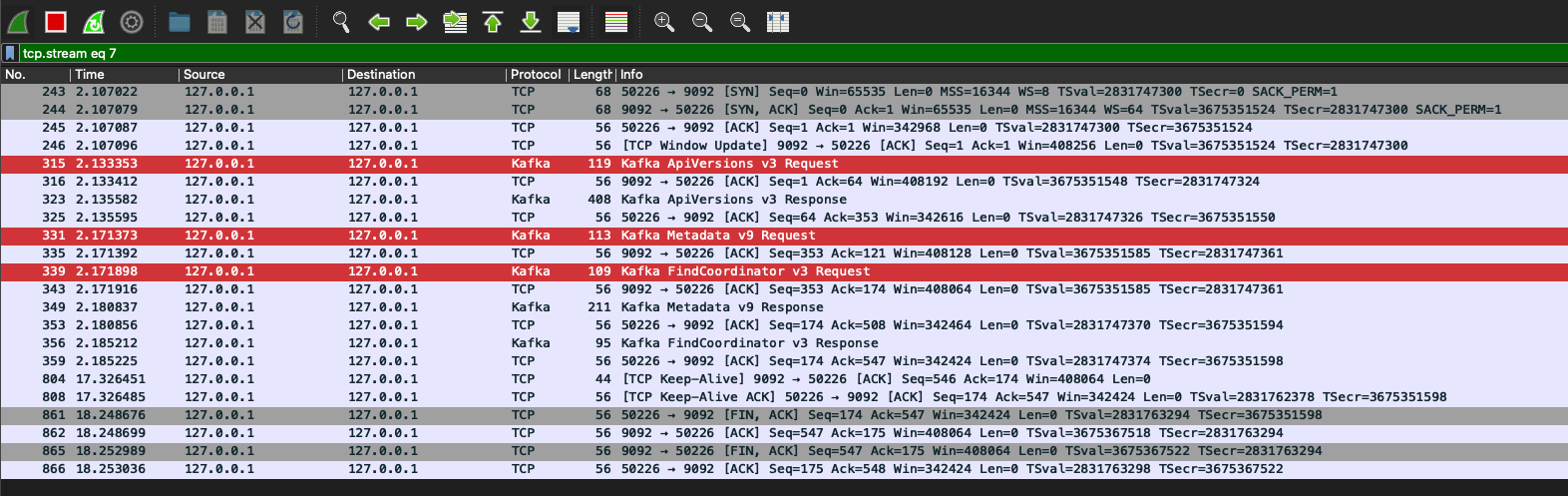The image size is (1568, 496).
Task: Reset the text size to normal
Action: pos(740,22)
